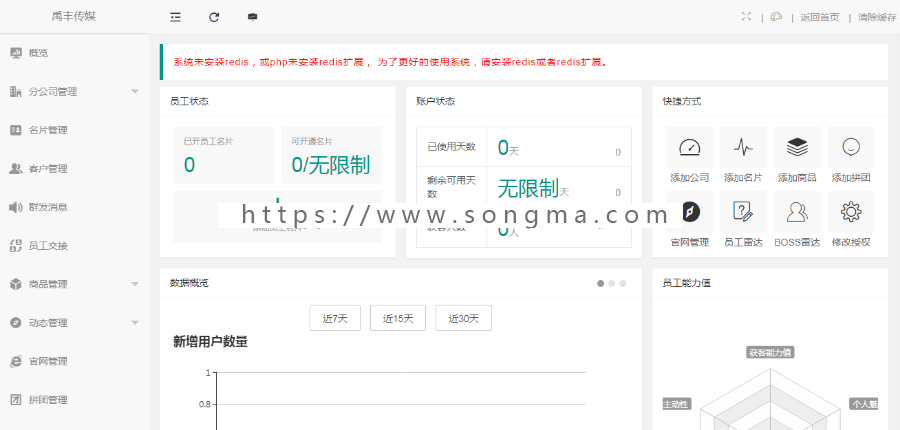
Task: Expand the 动态管理 dropdown arrow
Action: coord(135,323)
